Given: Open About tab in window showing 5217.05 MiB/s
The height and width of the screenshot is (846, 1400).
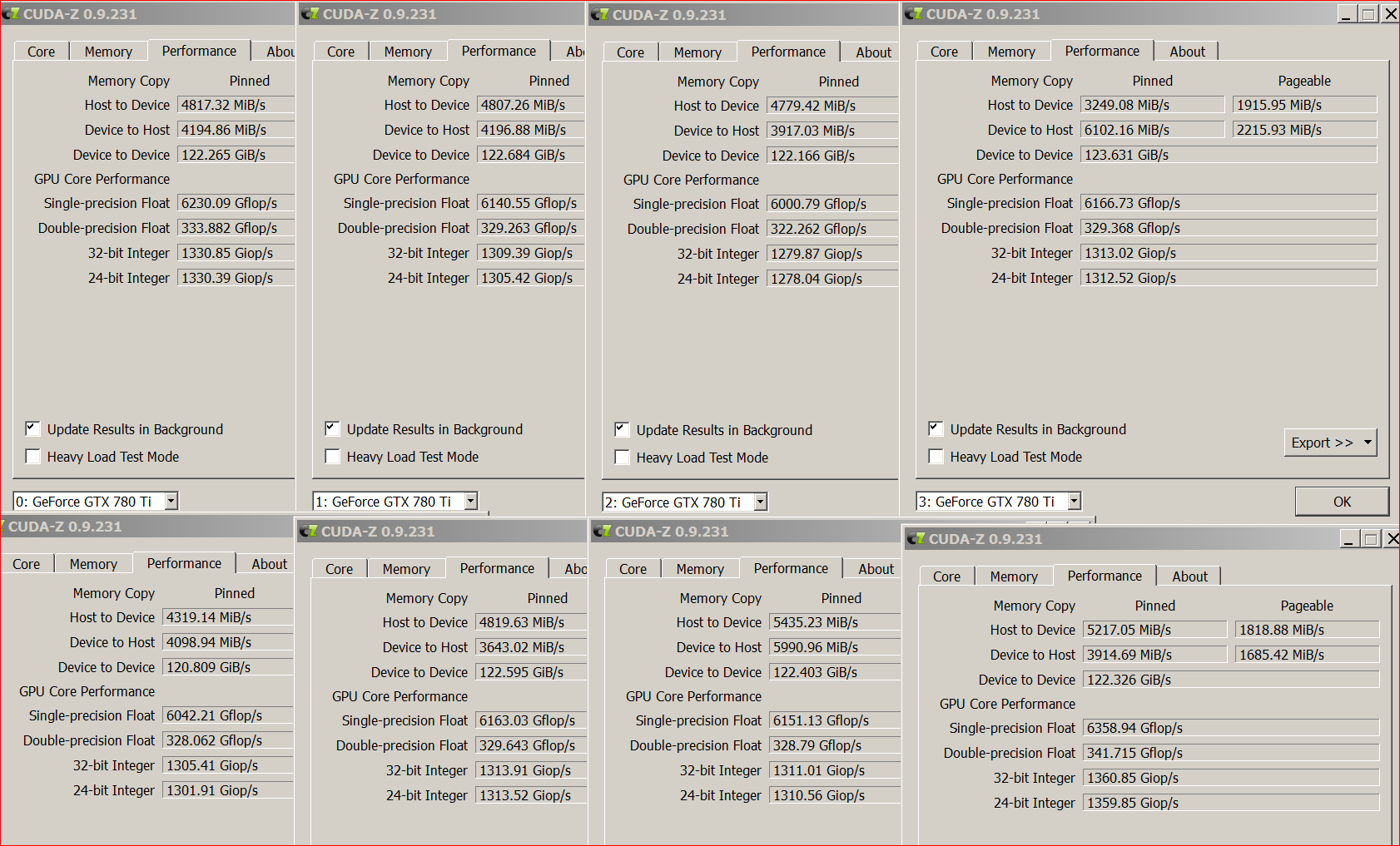Looking at the screenshot, I should coord(1189,576).
